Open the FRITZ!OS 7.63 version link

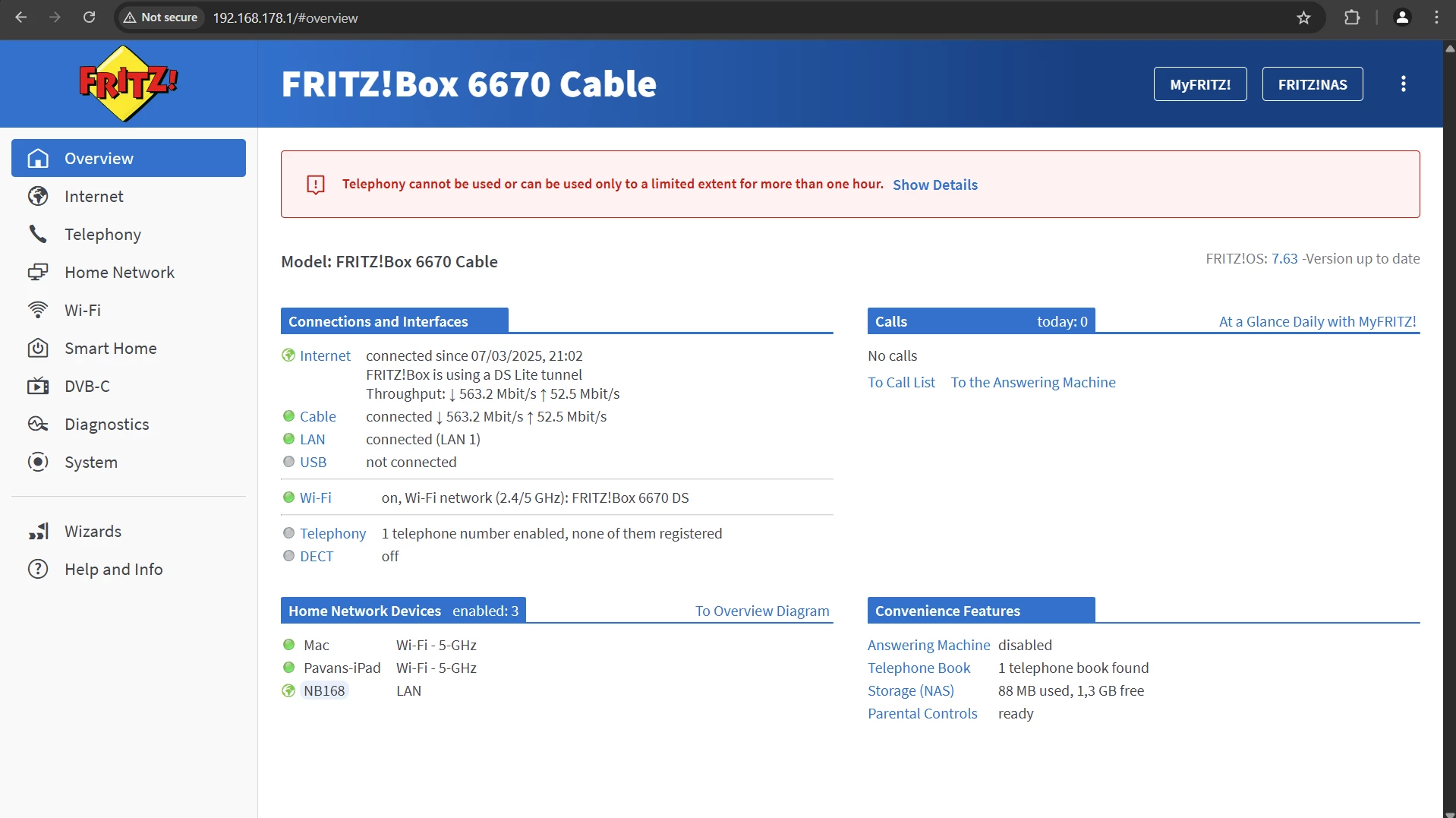1284,258
